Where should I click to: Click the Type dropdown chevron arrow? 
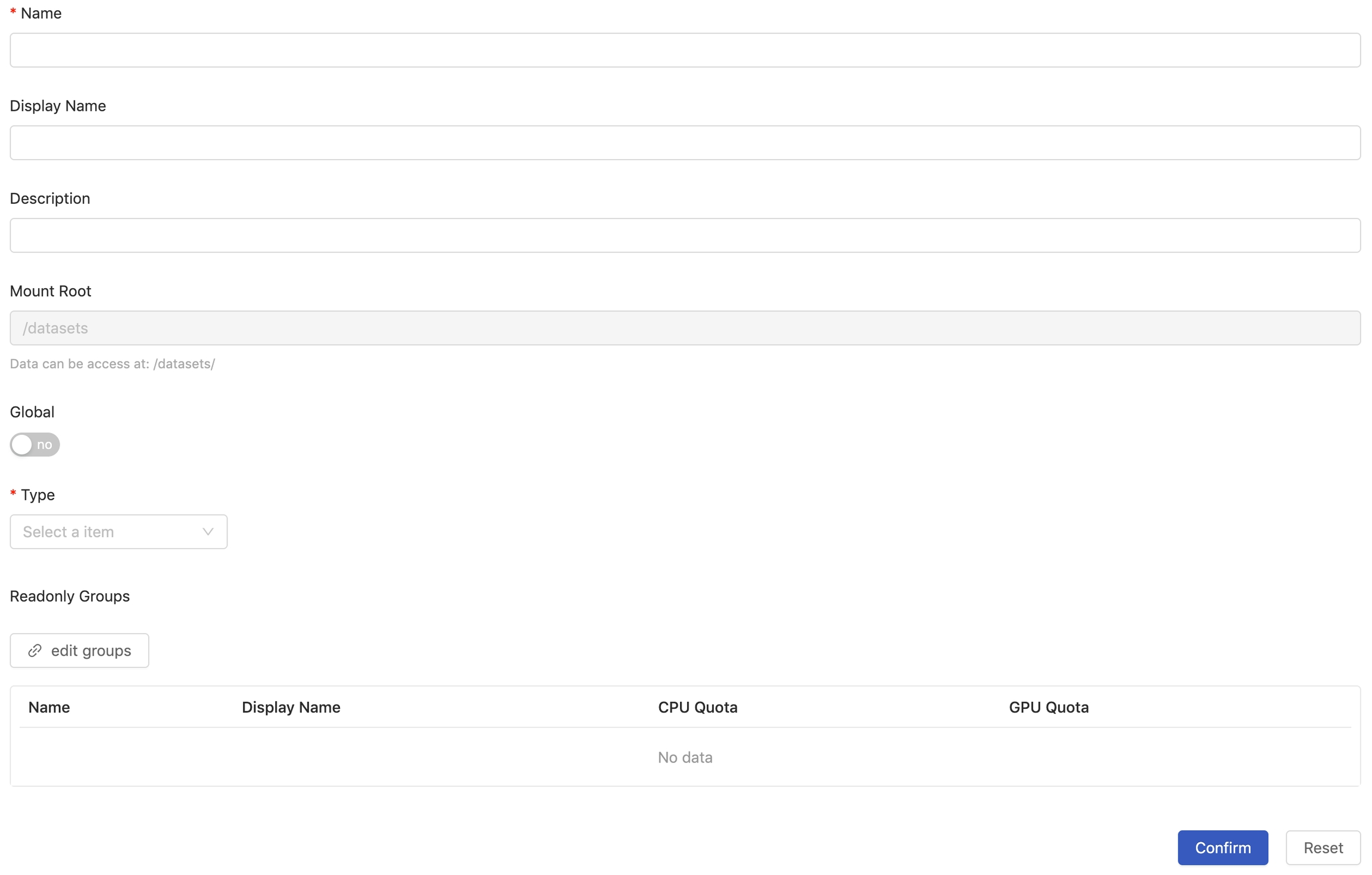point(208,531)
